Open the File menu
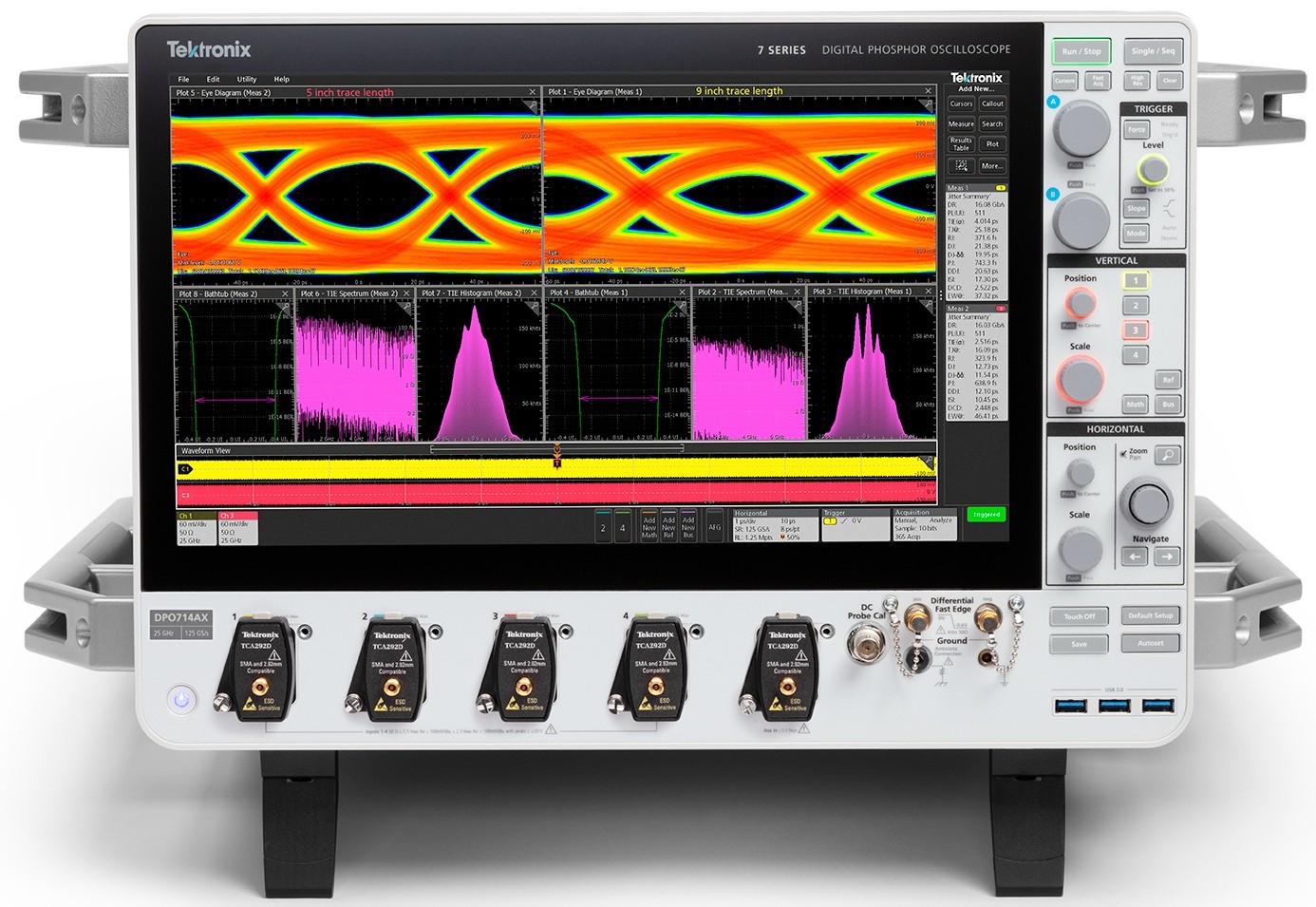The width and height of the screenshot is (1316, 907). (x=183, y=79)
